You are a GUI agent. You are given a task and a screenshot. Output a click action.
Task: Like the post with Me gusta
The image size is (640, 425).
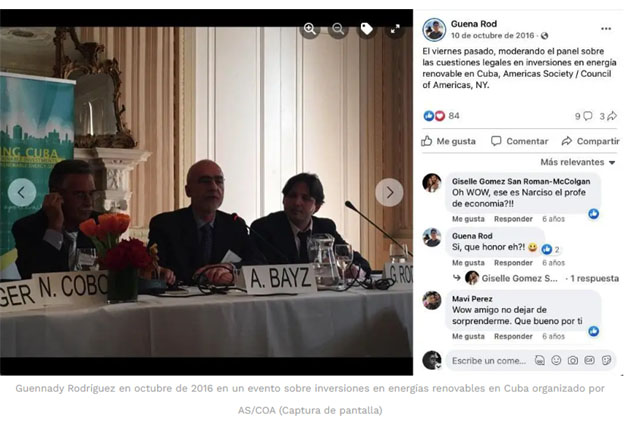point(449,141)
